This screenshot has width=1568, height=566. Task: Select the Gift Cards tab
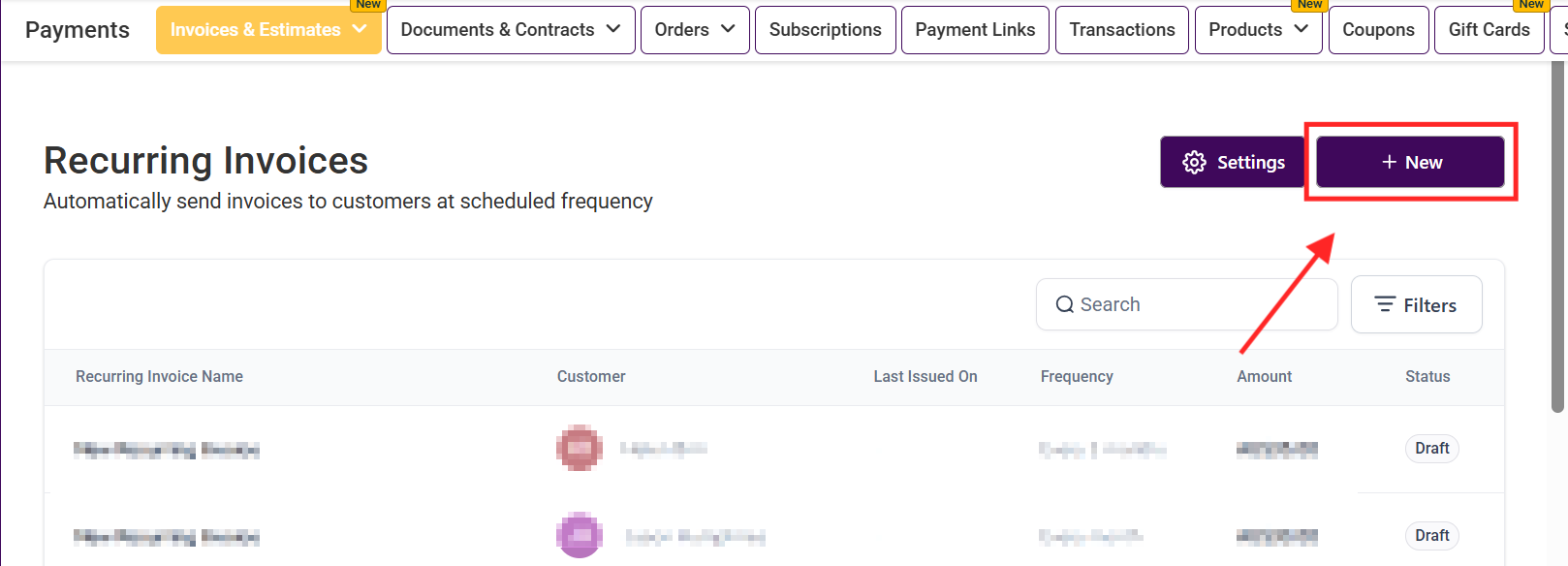click(1489, 30)
